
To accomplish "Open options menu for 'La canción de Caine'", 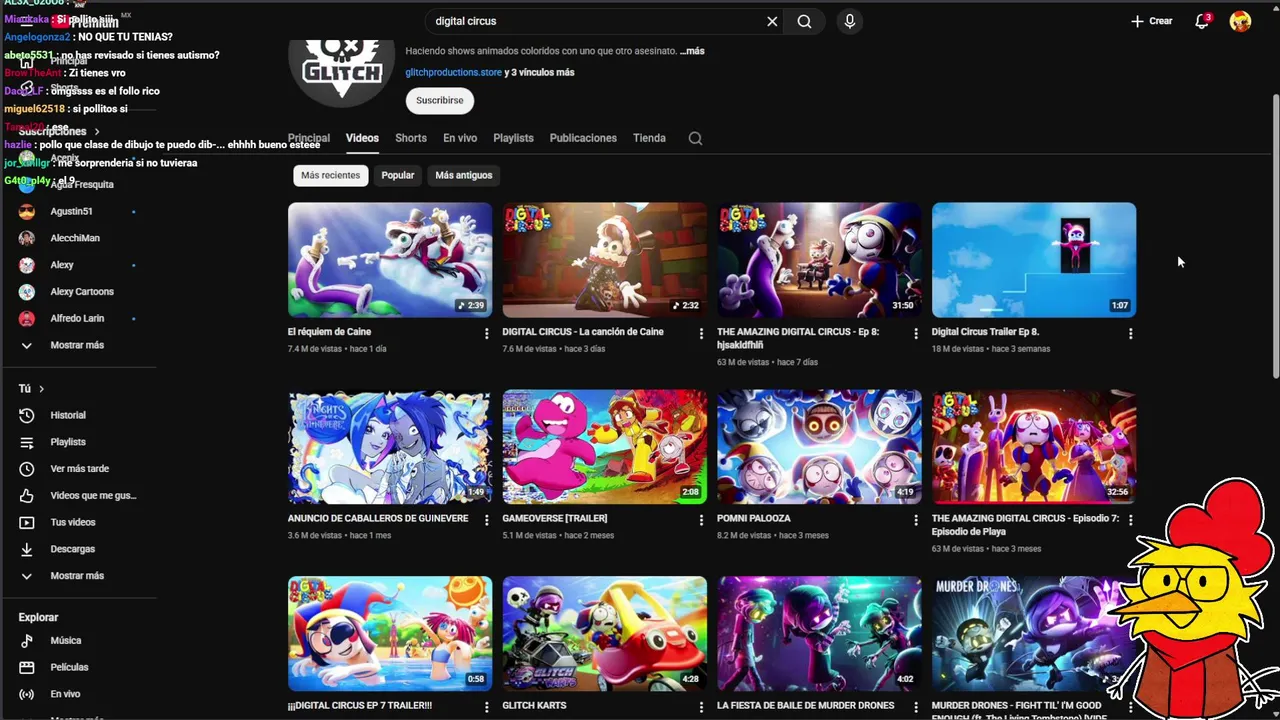I will coord(701,334).
